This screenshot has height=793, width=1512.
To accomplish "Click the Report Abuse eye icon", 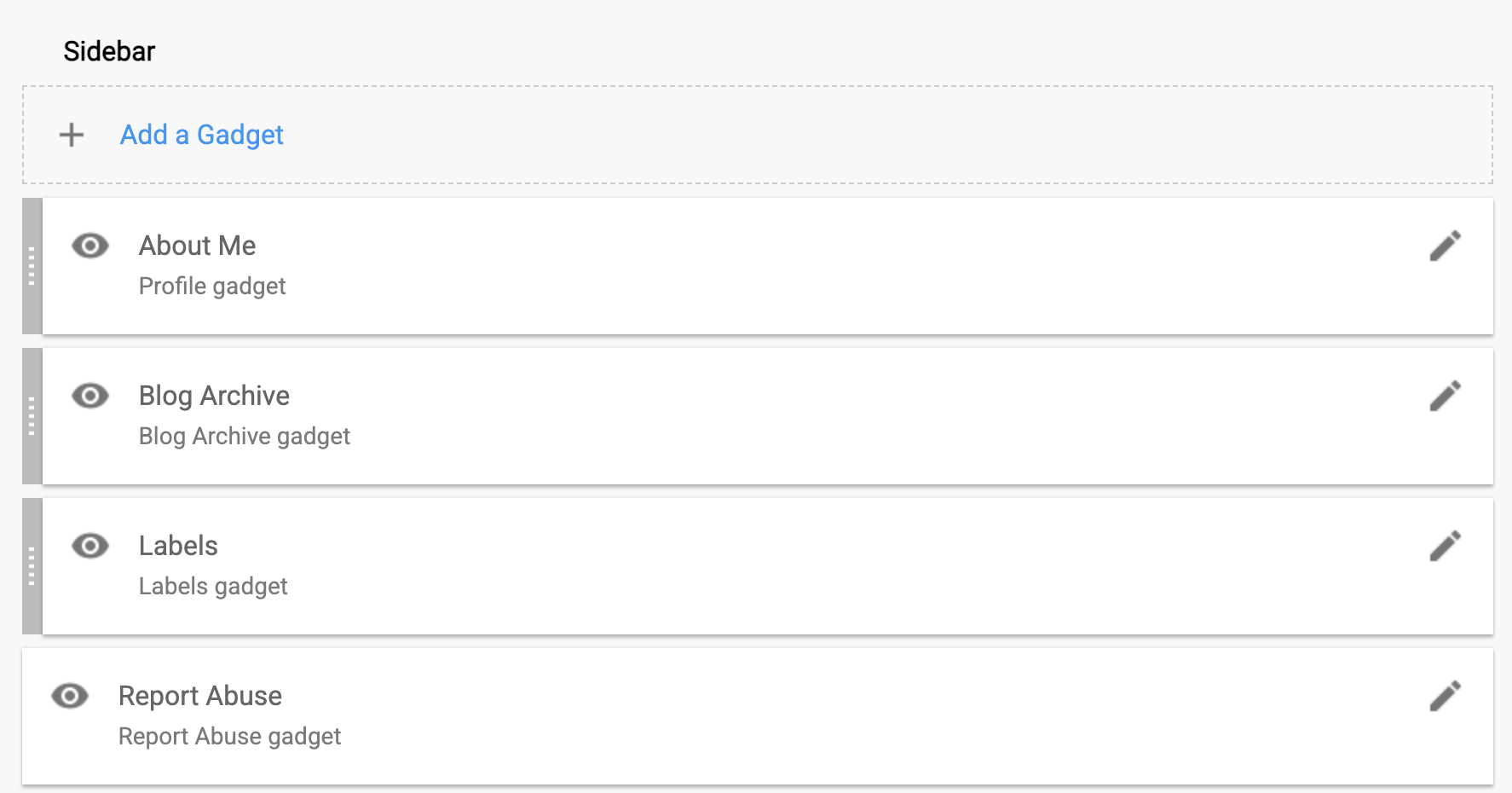I will (71, 696).
